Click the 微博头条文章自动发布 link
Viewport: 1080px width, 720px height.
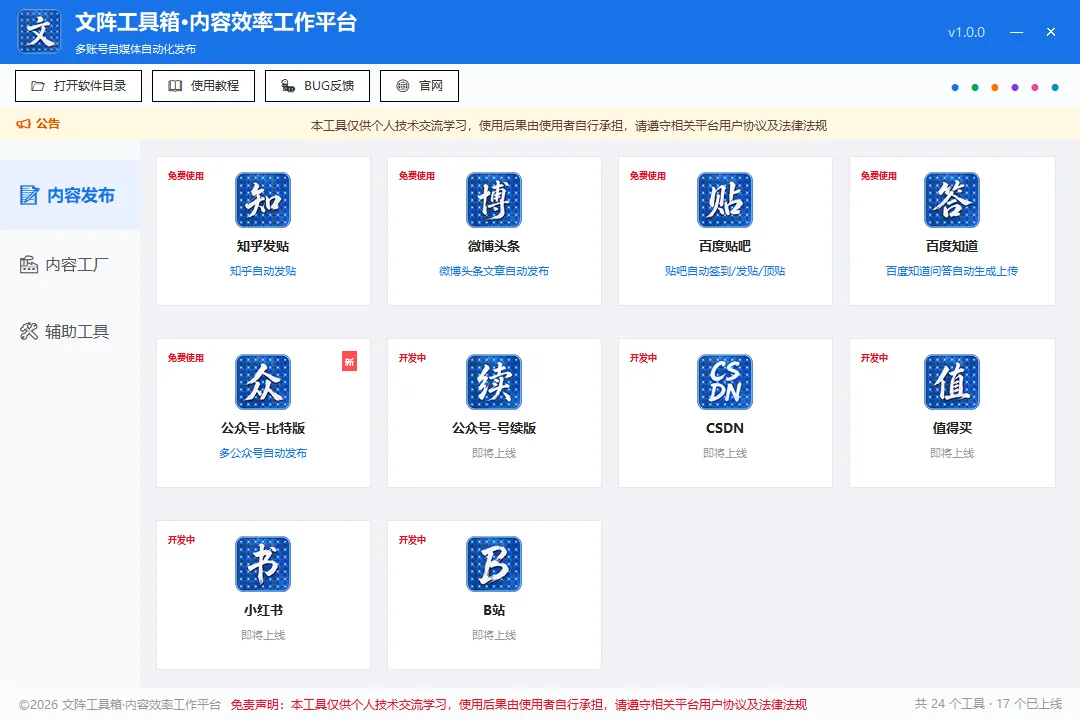(494, 271)
